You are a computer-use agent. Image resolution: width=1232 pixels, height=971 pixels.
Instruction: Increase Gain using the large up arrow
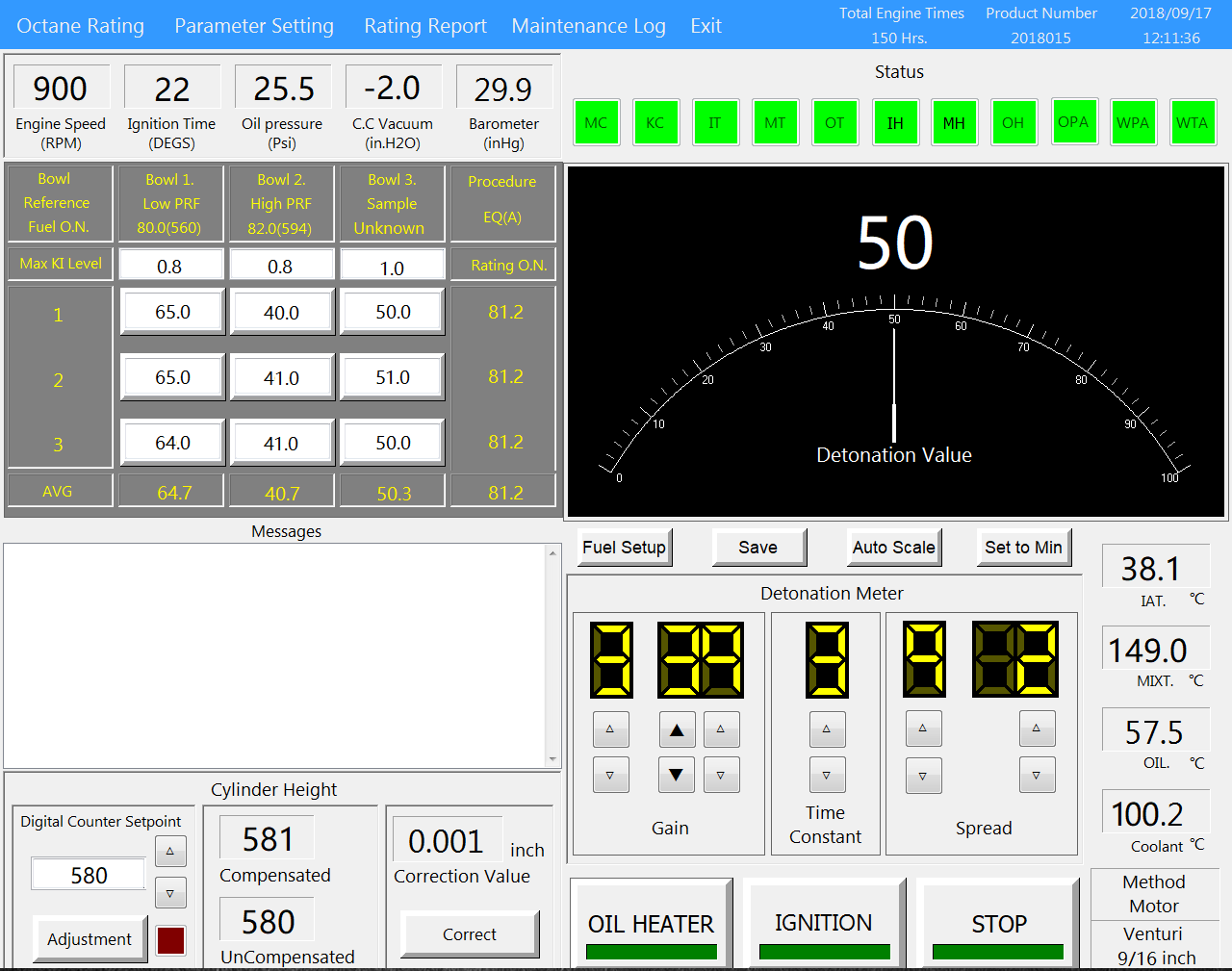[x=677, y=729]
